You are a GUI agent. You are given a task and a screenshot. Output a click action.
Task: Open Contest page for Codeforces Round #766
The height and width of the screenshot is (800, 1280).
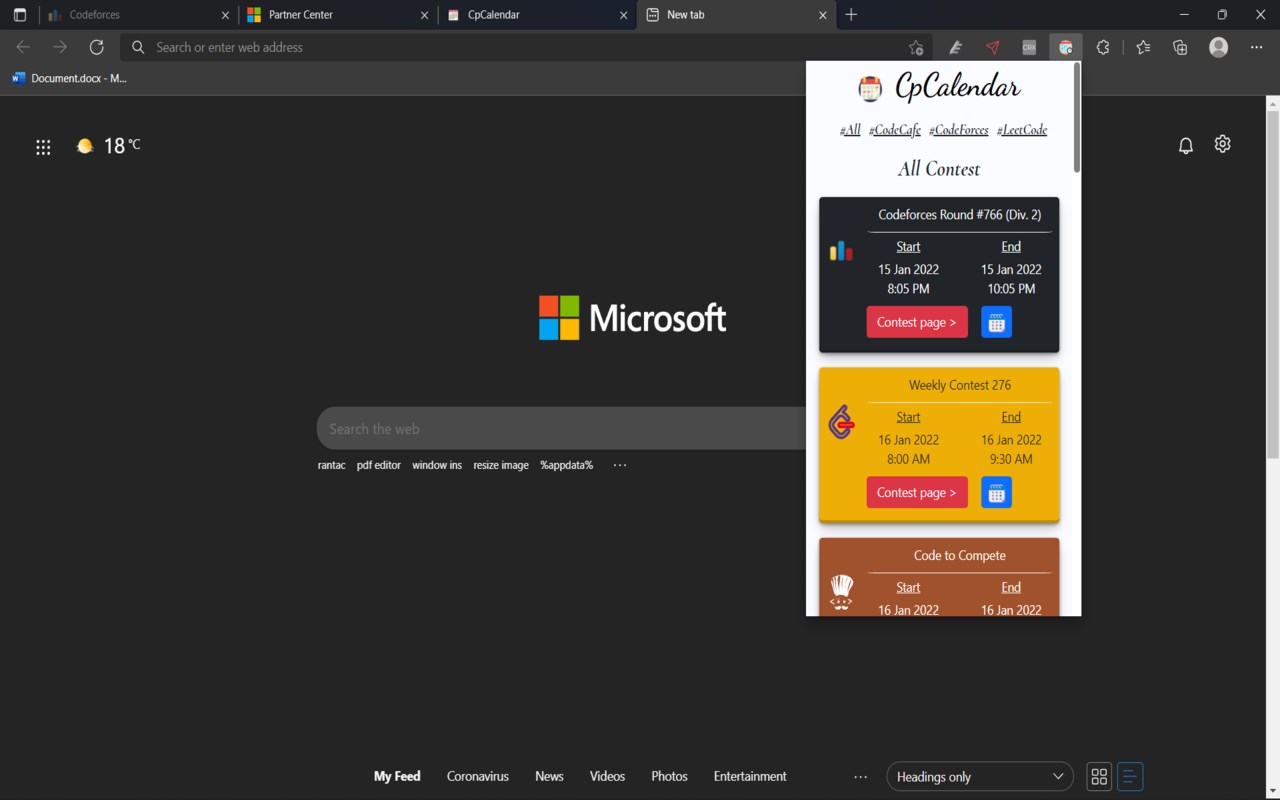tap(917, 322)
